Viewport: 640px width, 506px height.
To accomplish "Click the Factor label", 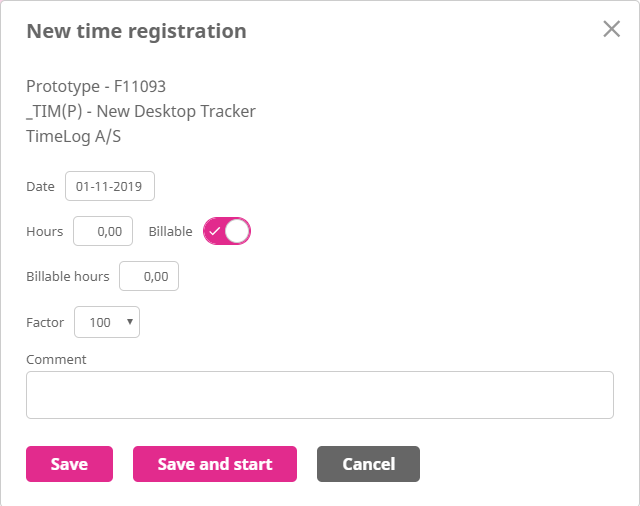I will tap(45, 322).
